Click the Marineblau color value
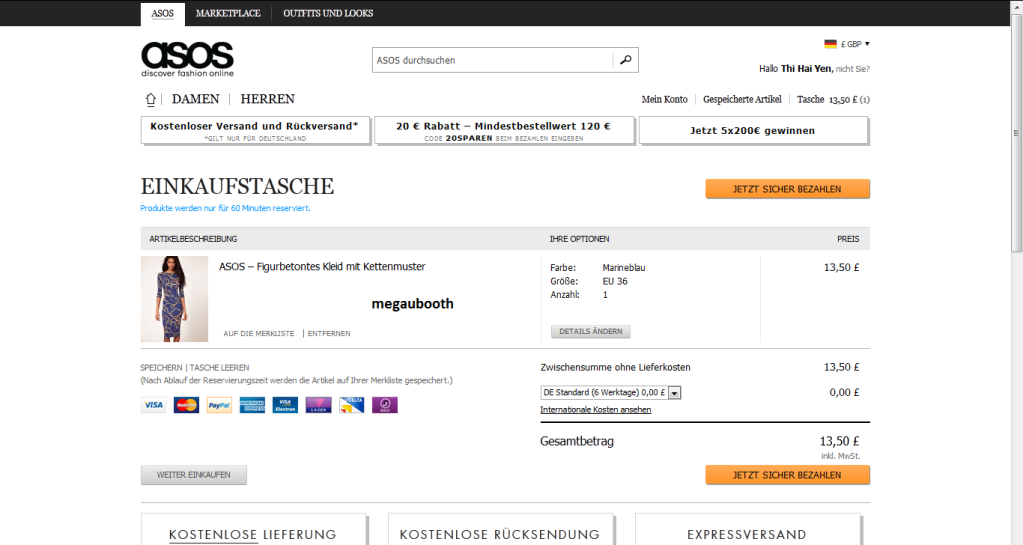This screenshot has height=545, width=1023. 624,268
